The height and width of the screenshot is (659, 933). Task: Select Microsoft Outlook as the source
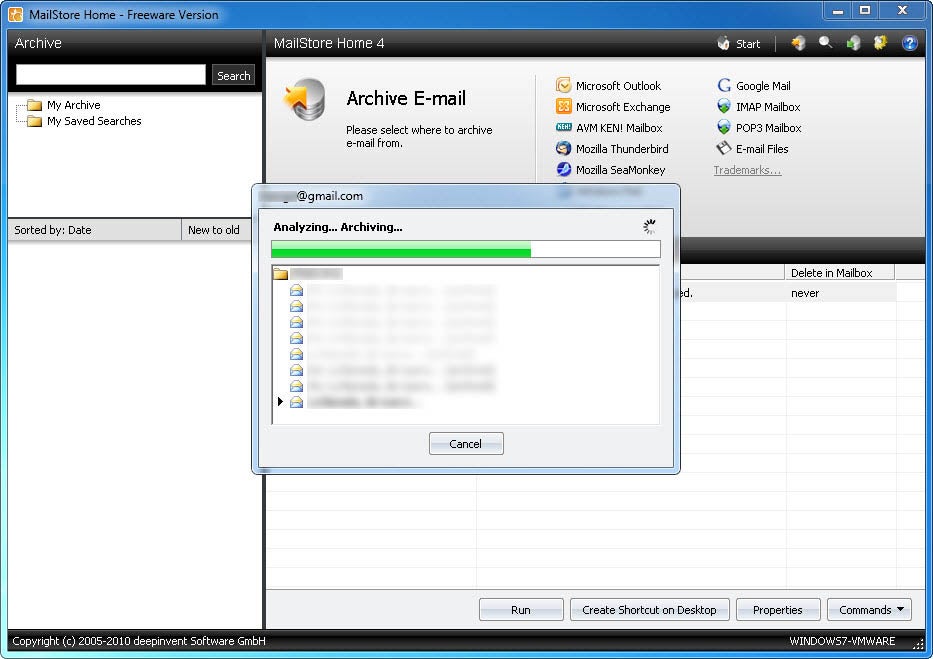(x=609, y=86)
